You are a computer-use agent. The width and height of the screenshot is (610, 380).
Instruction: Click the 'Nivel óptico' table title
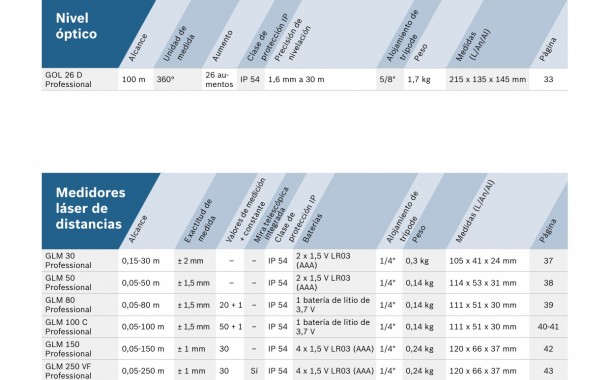pos(76,26)
